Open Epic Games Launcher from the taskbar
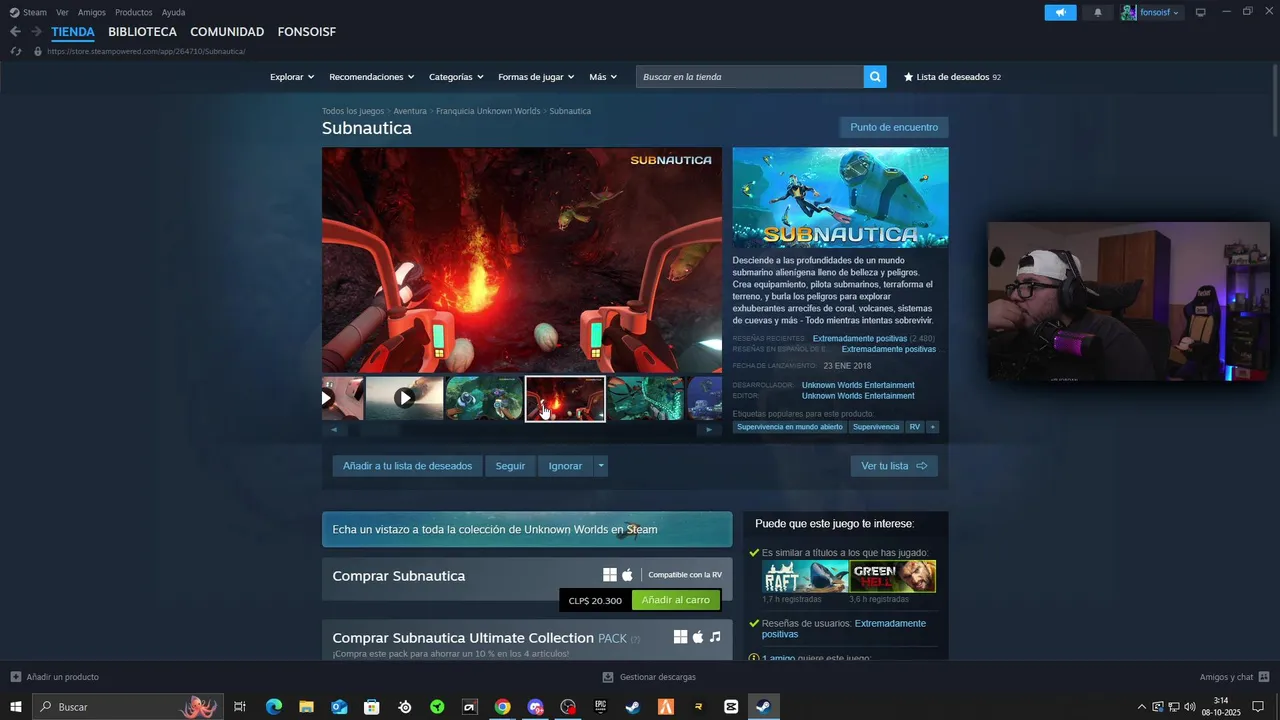This screenshot has height=720, width=1280. click(600, 707)
